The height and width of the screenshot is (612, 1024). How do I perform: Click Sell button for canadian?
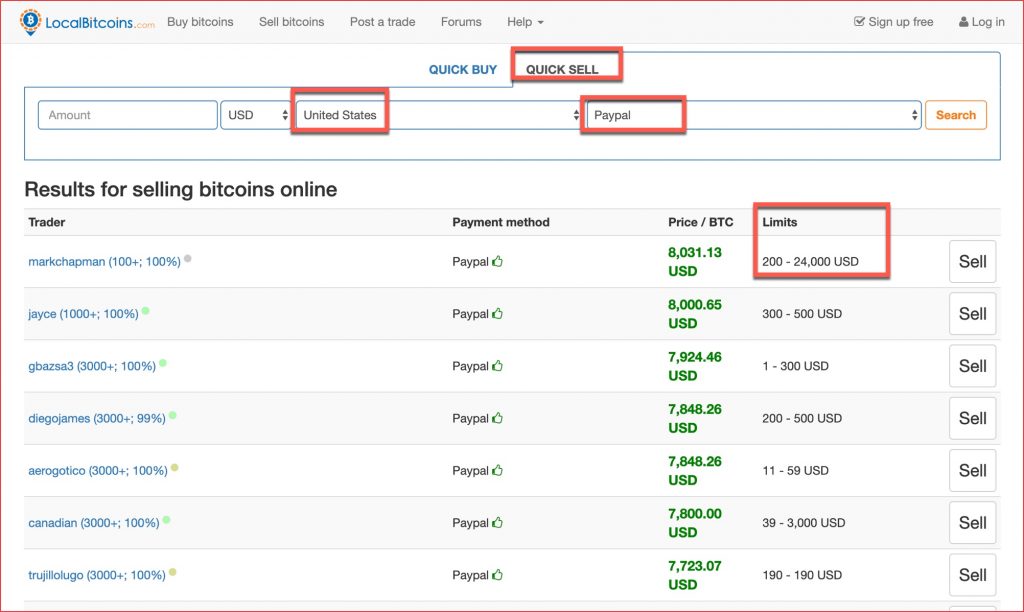(972, 523)
